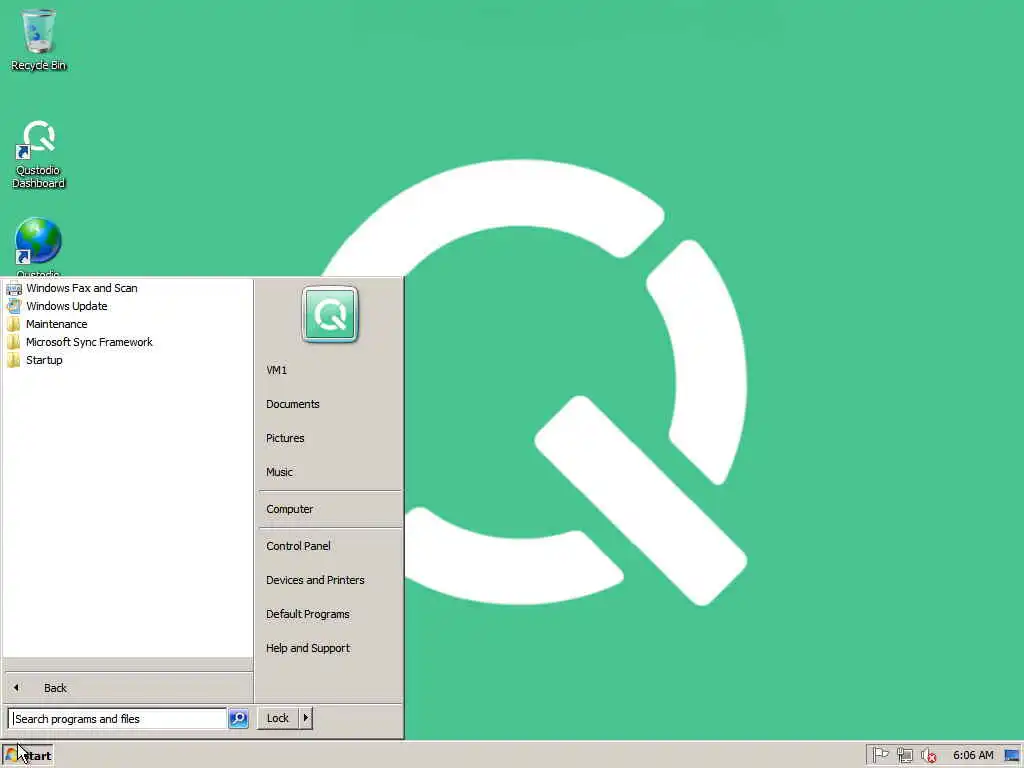Click the Back arrow icon
The height and width of the screenshot is (768, 1024).
click(x=16, y=688)
